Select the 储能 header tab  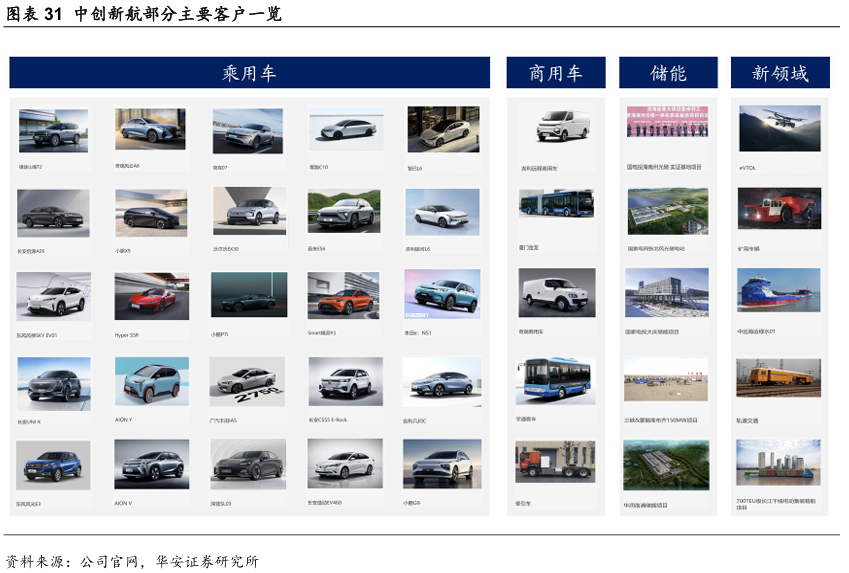click(x=668, y=73)
